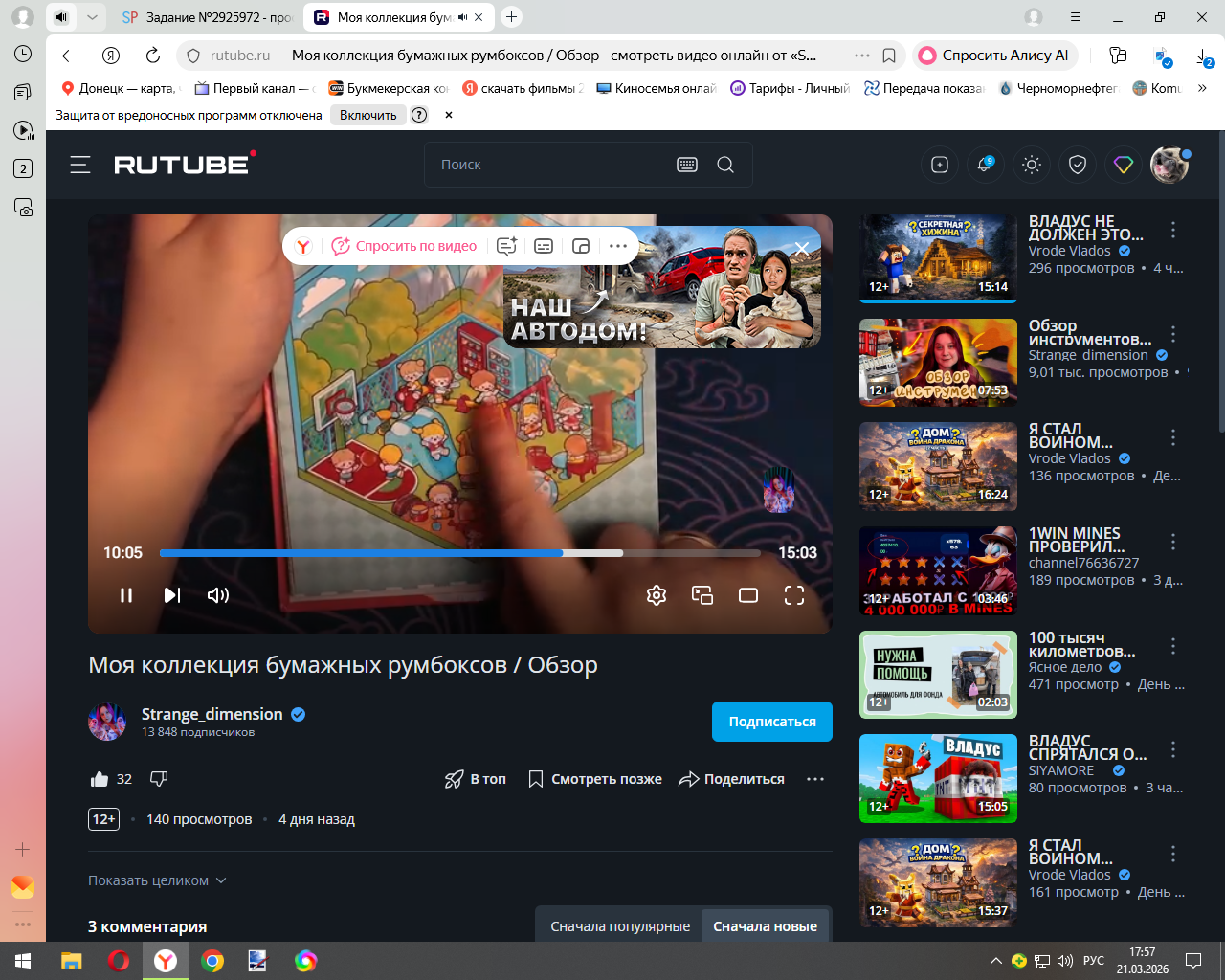Image resolution: width=1225 pixels, height=980 pixels.
Task: Click the "Подписаться" button
Action: click(x=772, y=722)
